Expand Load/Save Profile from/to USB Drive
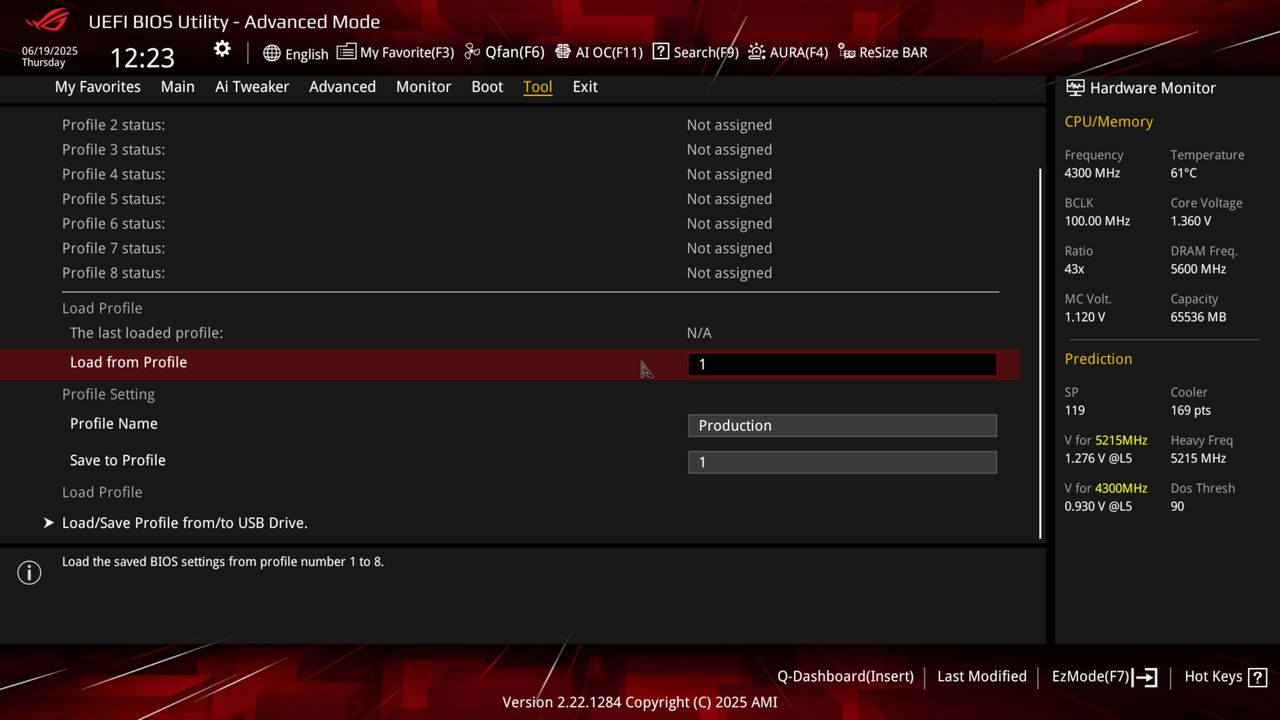This screenshot has height=720, width=1280. tap(184, 522)
